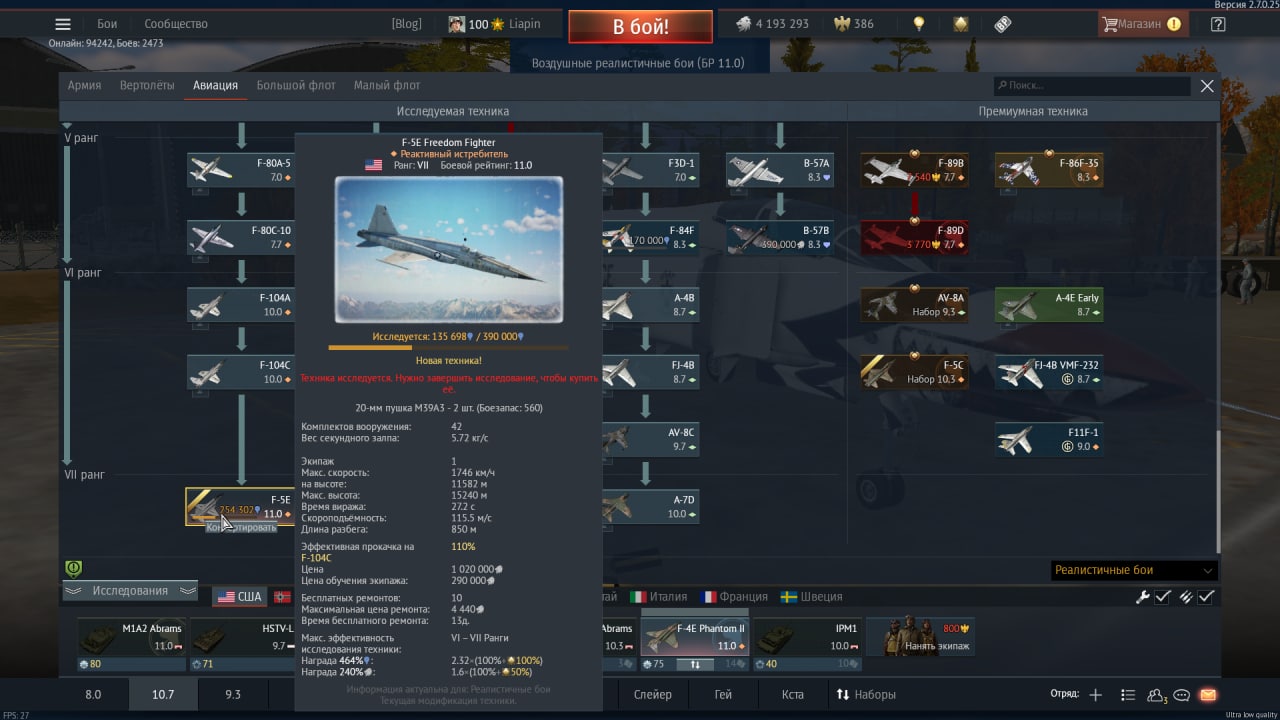Swap crew arrows under F-4E Phantom II
Viewport: 1280px width, 720px height.
pos(694,664)
